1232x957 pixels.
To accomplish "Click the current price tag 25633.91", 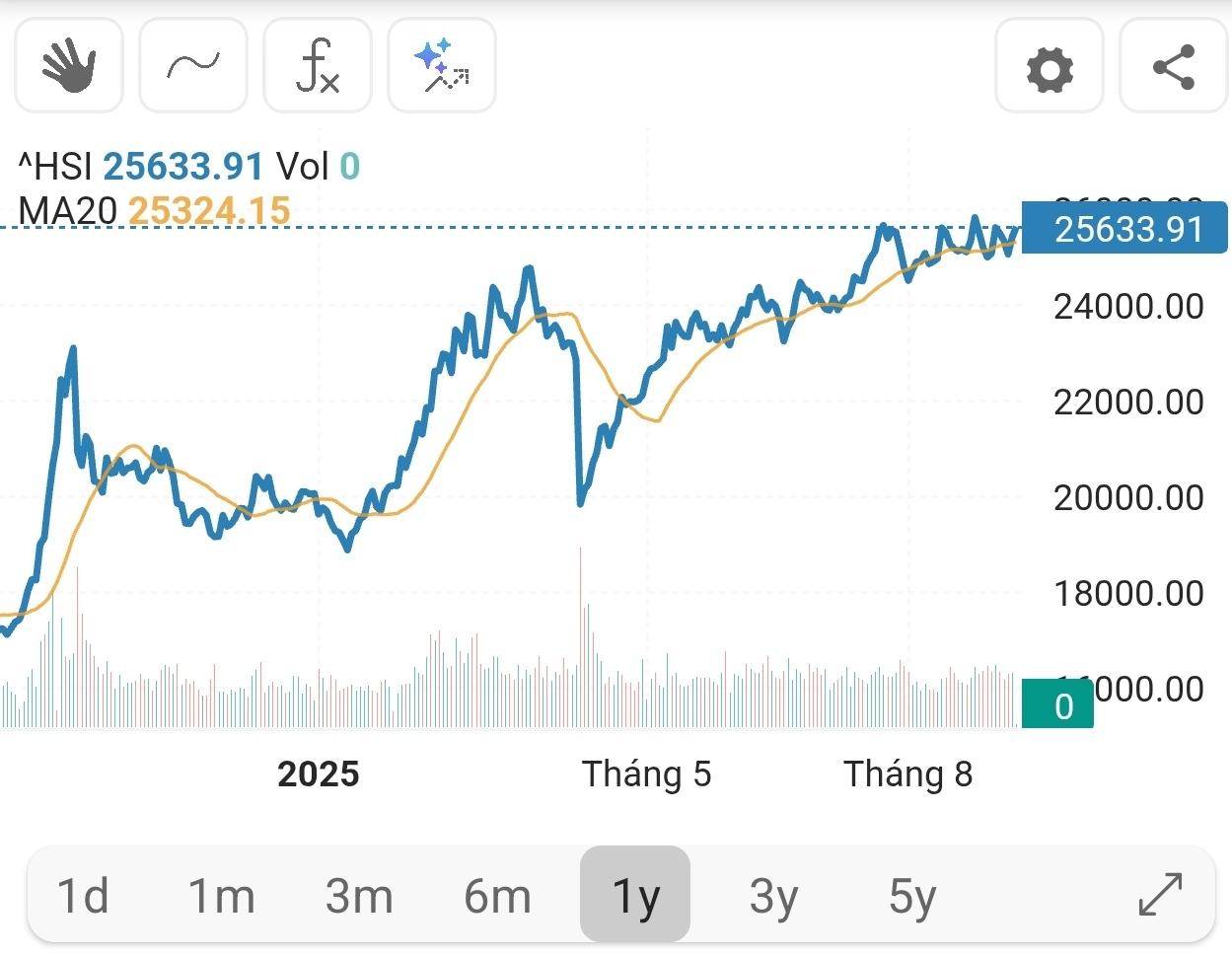I will click(1124, 229).
